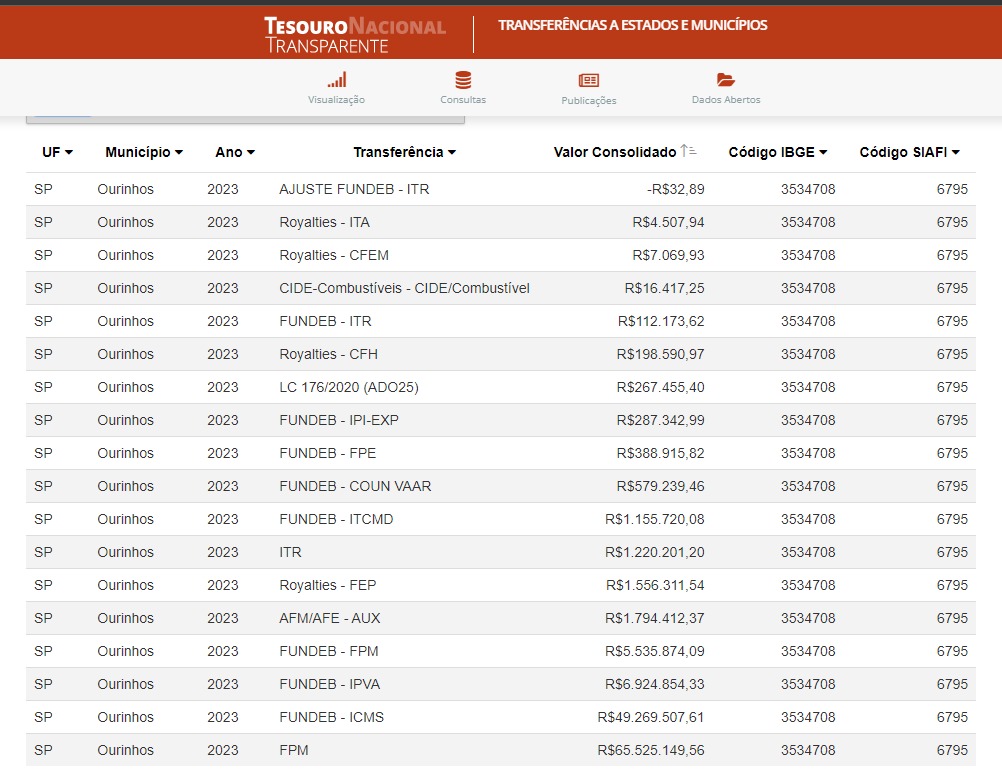Image resolution: width=1002 pixels, height=777 pixels.
Task: Select the CIDE-Combustíveis - CIDE/Combustível cell
Action: tap(405, 288)
